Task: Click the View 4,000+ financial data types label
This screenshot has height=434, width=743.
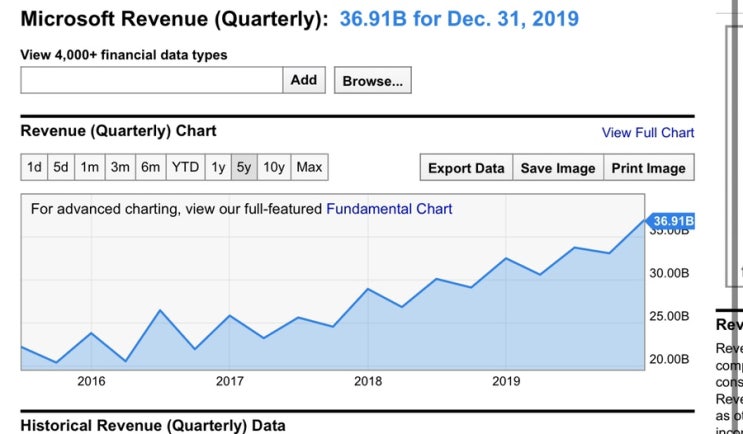Action: tap(124, 55)
